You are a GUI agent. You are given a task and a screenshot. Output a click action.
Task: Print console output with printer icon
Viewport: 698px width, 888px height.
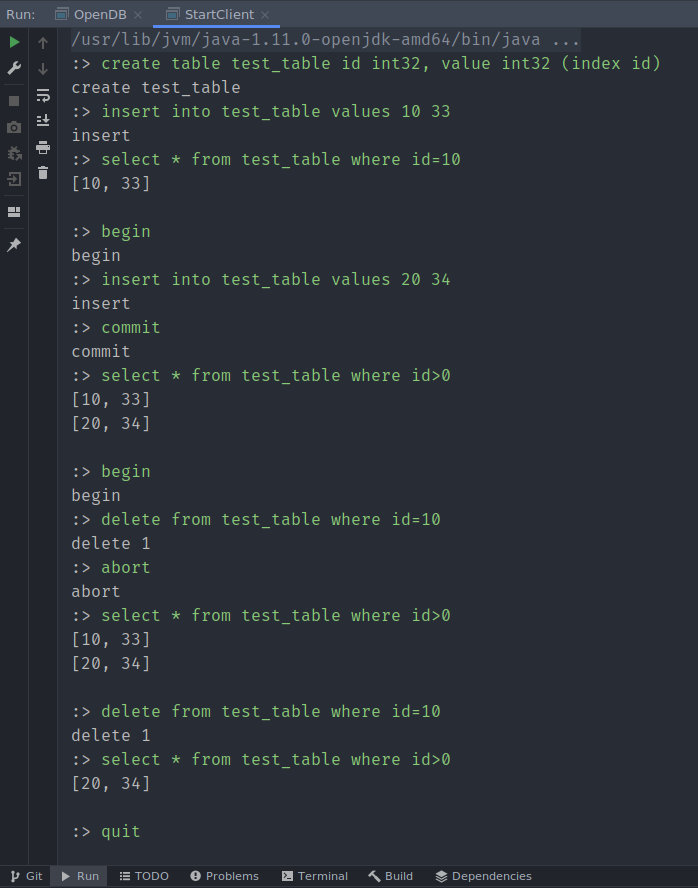click(x=43, y=147)
